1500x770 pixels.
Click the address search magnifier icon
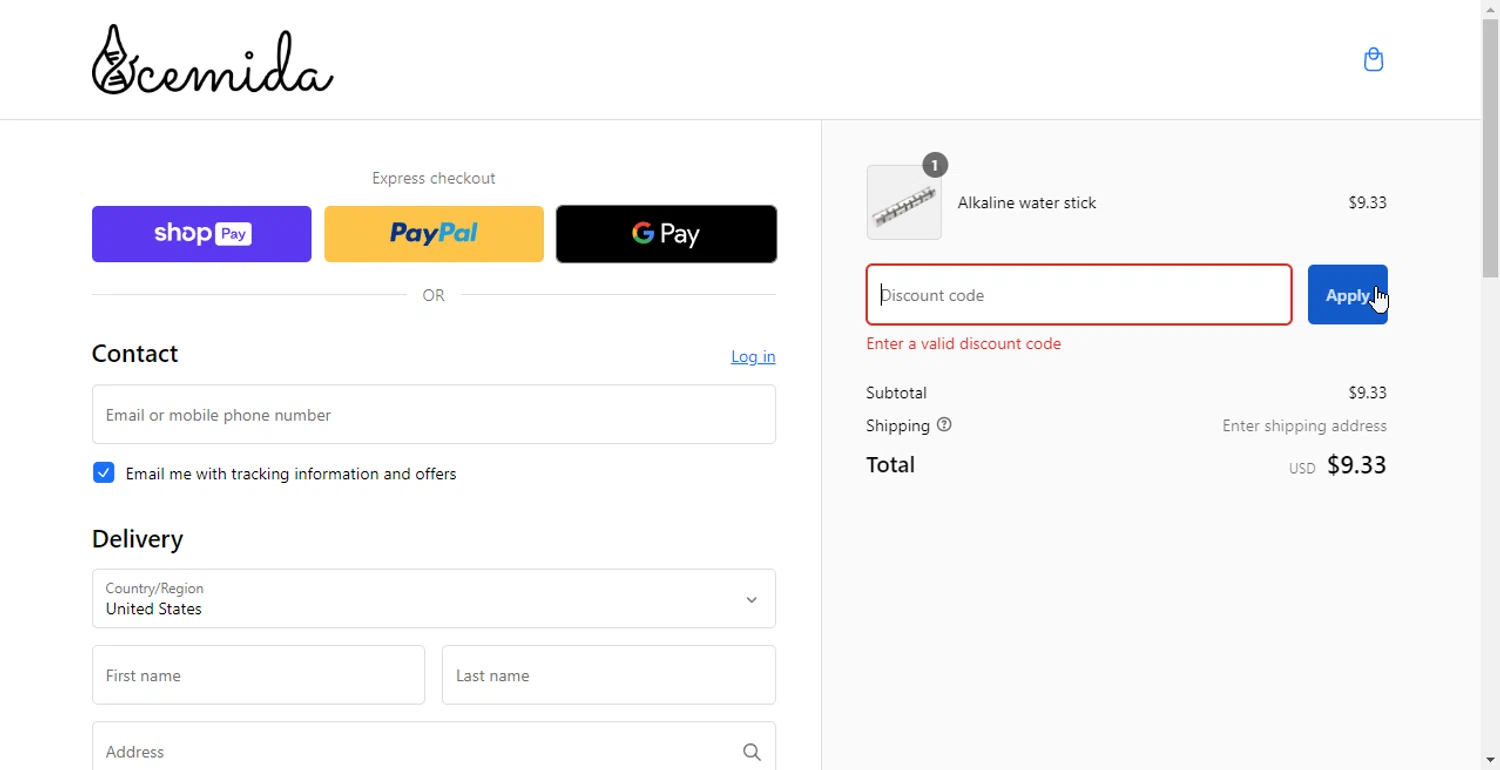tap(751, 752)
